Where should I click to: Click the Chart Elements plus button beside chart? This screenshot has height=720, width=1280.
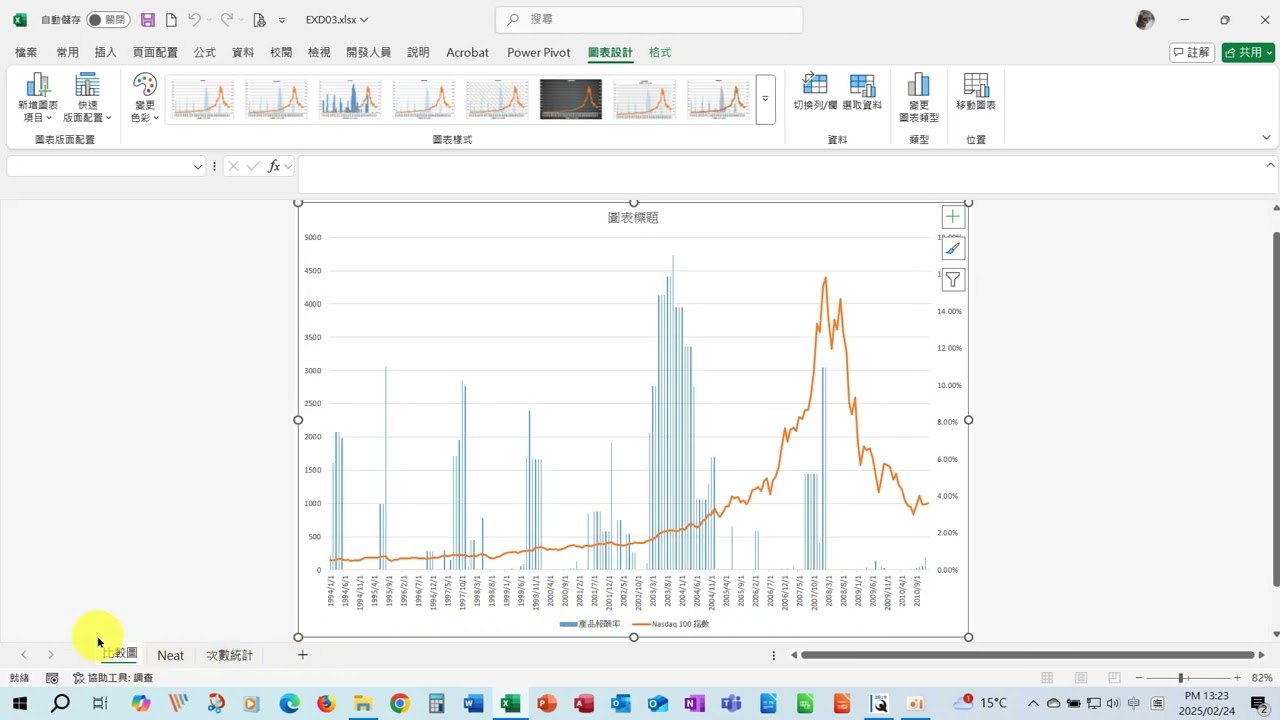pos(953,217)
